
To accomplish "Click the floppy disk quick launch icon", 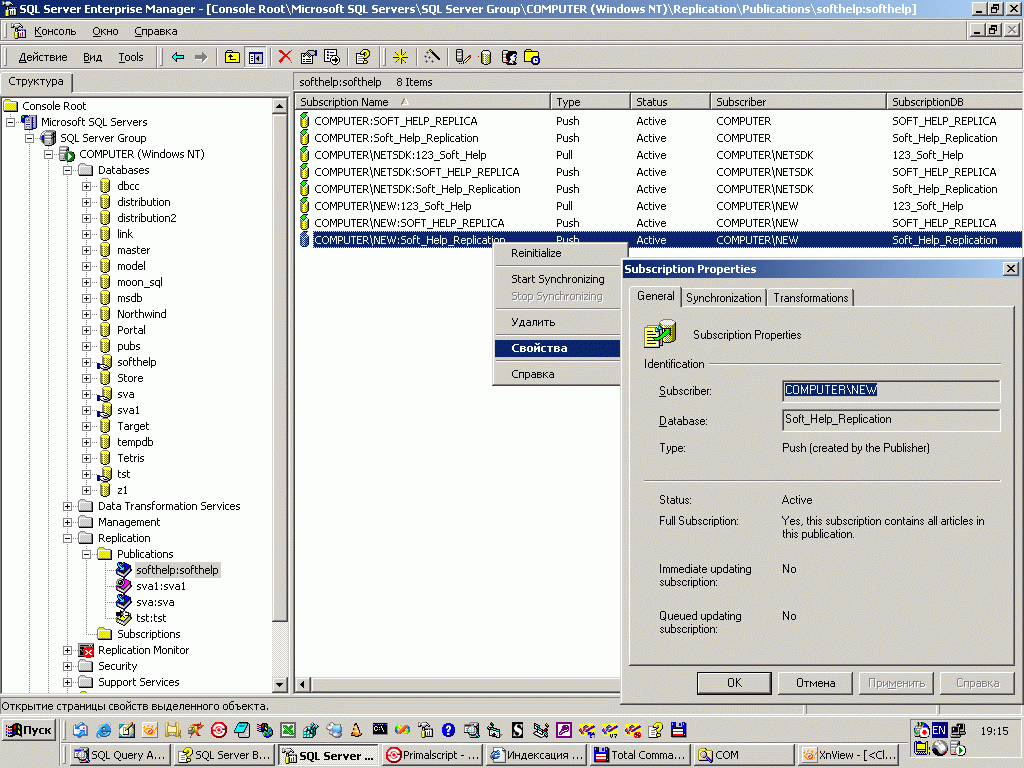I will tap(679, 730).
